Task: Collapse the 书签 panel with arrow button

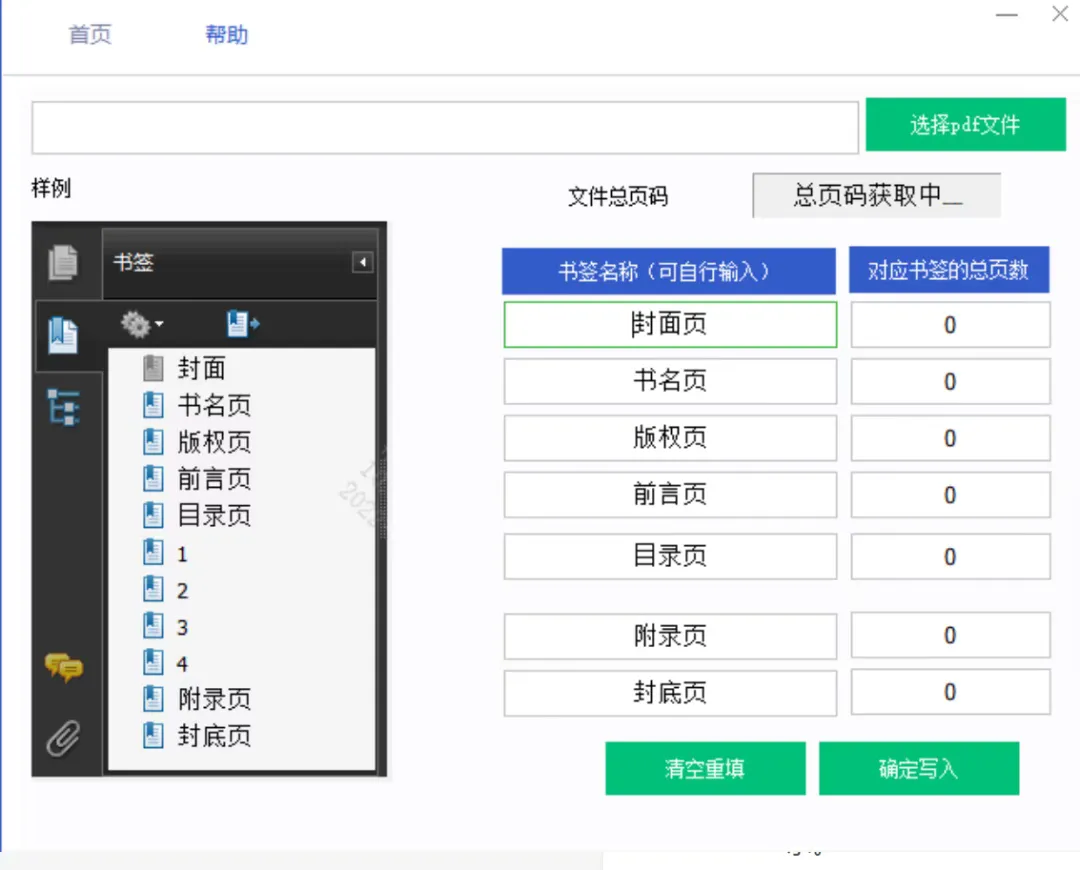Action: tap(362, 263)
